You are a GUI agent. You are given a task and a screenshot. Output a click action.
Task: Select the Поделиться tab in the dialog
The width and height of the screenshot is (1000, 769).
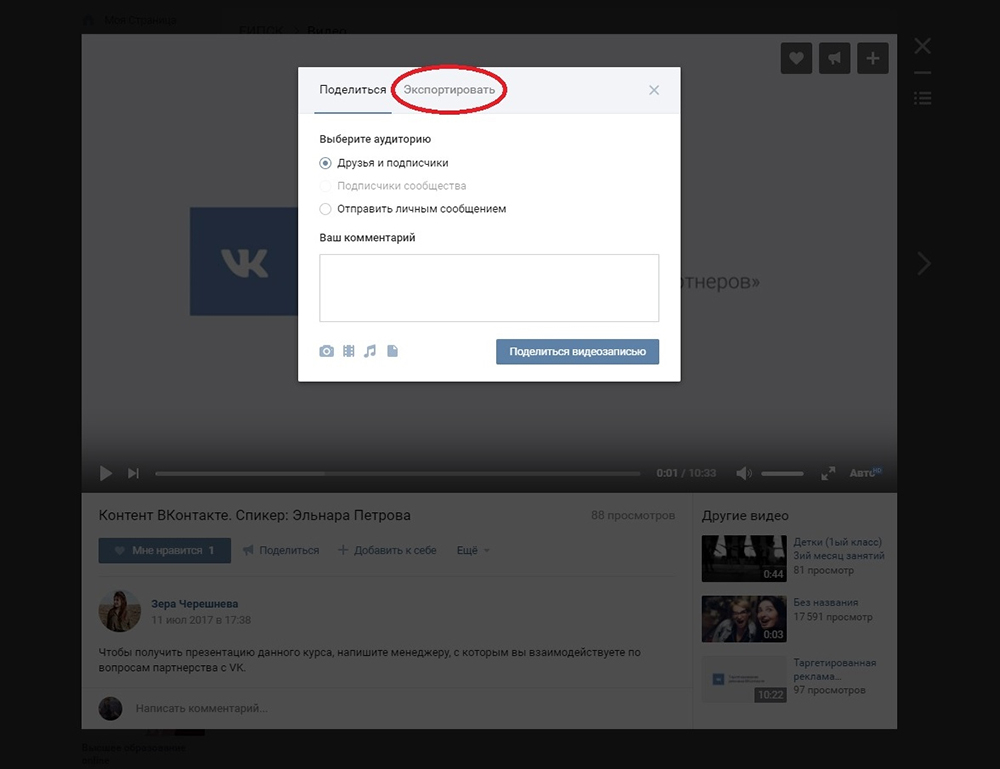click(353, 90)
